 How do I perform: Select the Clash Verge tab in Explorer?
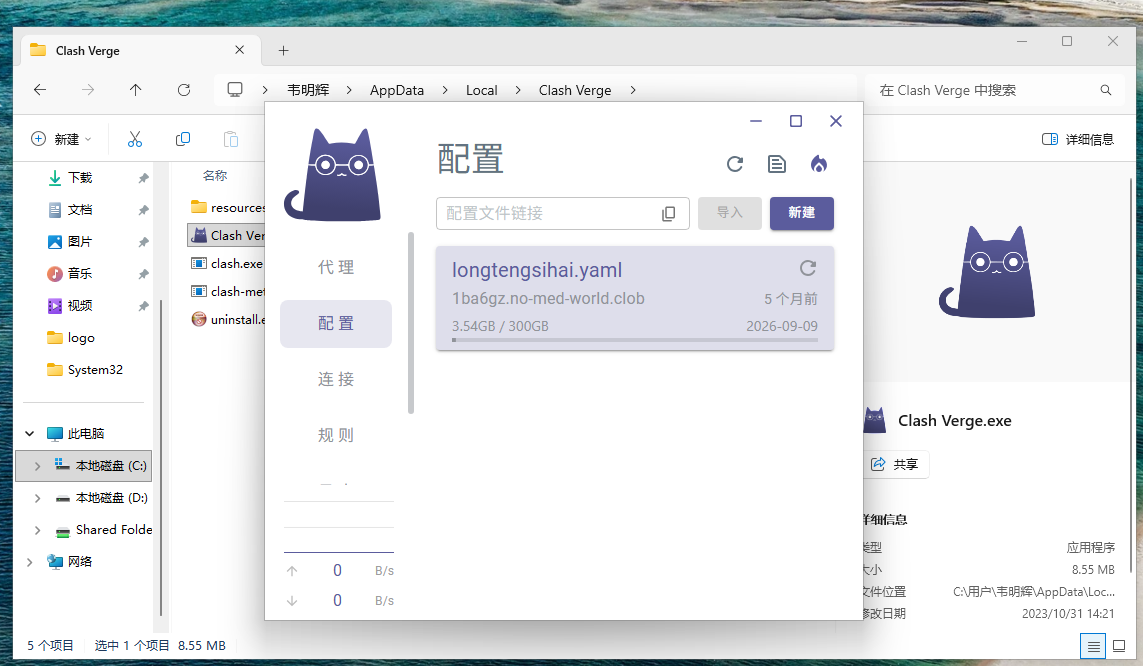[141, 50]
